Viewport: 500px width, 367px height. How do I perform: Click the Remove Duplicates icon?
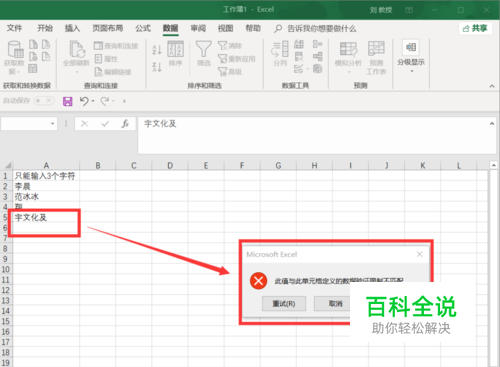(299, 57)
